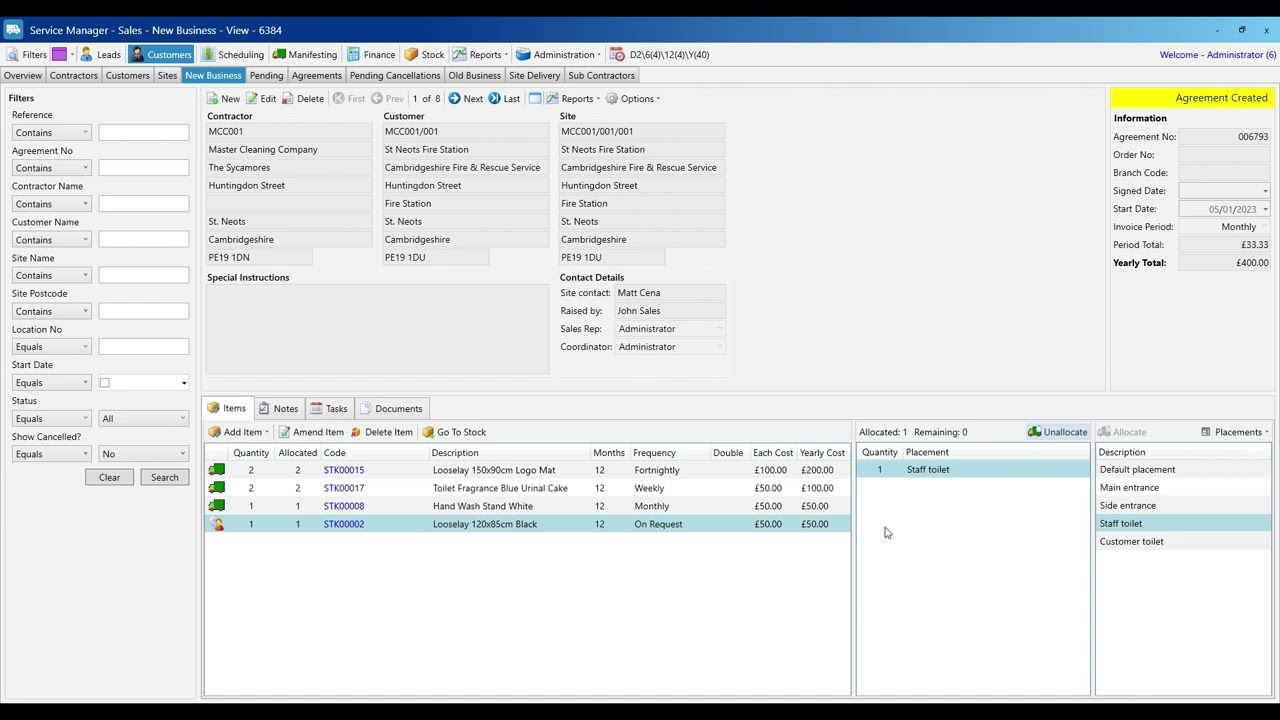Viewport: 1280px width, 720px height.
Task: Open the Placements list icon
Action: click(1206, 432)
